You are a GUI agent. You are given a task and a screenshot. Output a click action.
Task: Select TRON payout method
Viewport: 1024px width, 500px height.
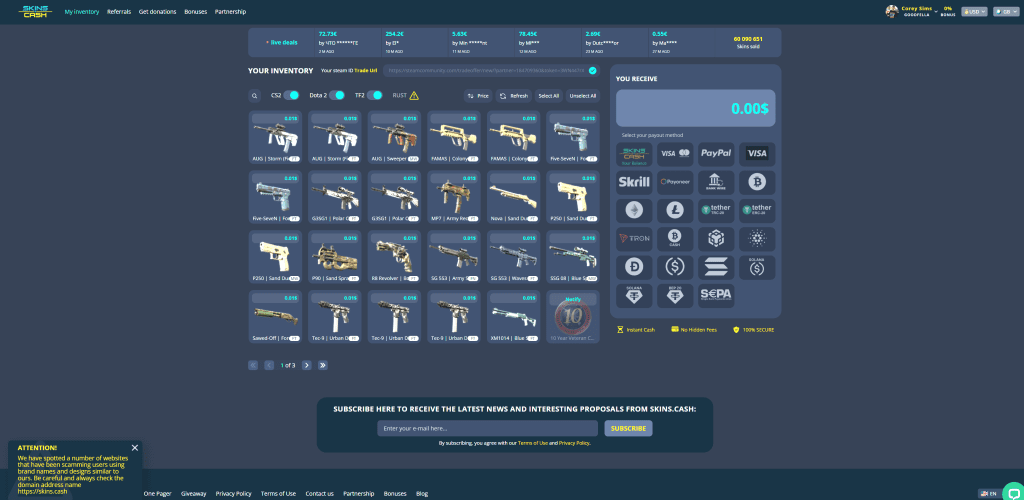(634, 239)
